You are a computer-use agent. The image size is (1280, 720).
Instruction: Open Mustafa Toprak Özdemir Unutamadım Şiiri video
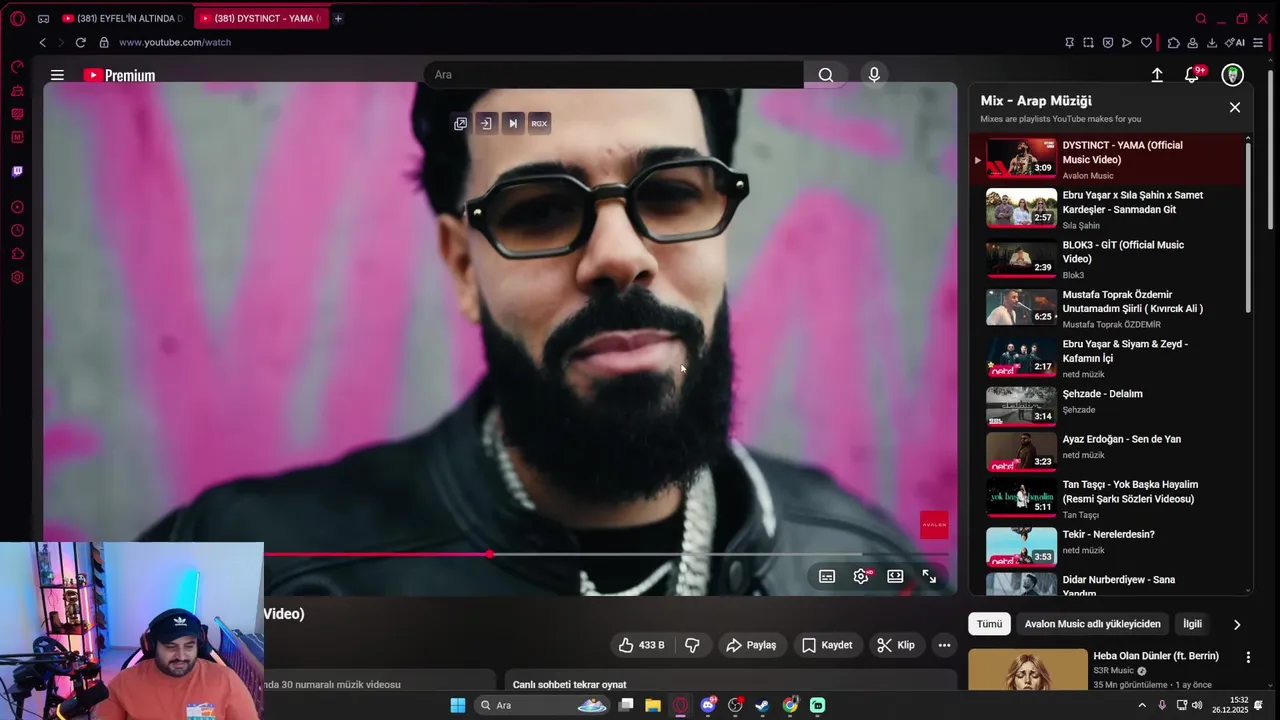[x=1108, y=309]
